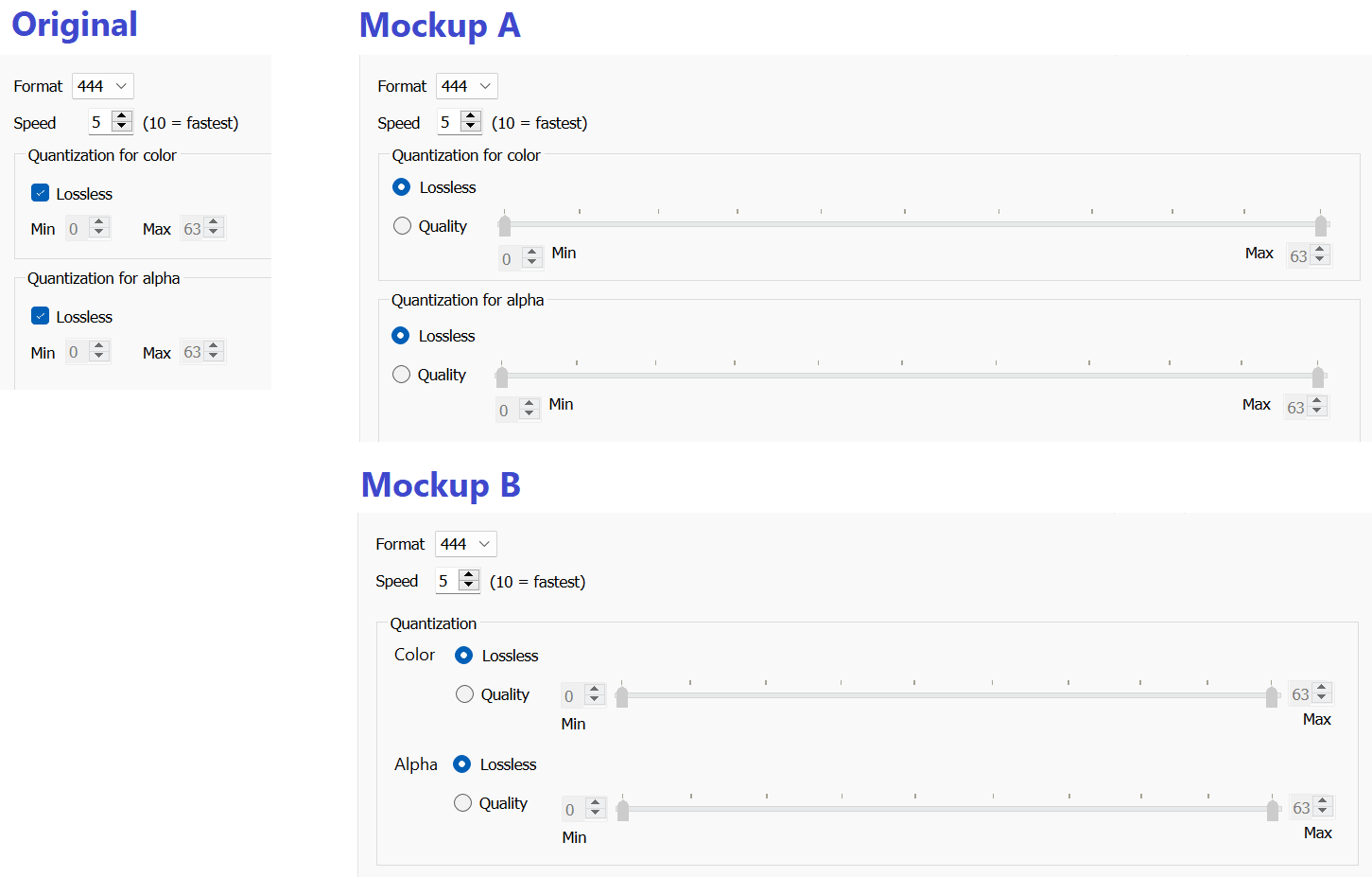The width and height of the screenshot is (1372, 877).
Task: Uncheck Lossless under Original Quantization for alpha
Action: tap(41, 316)
